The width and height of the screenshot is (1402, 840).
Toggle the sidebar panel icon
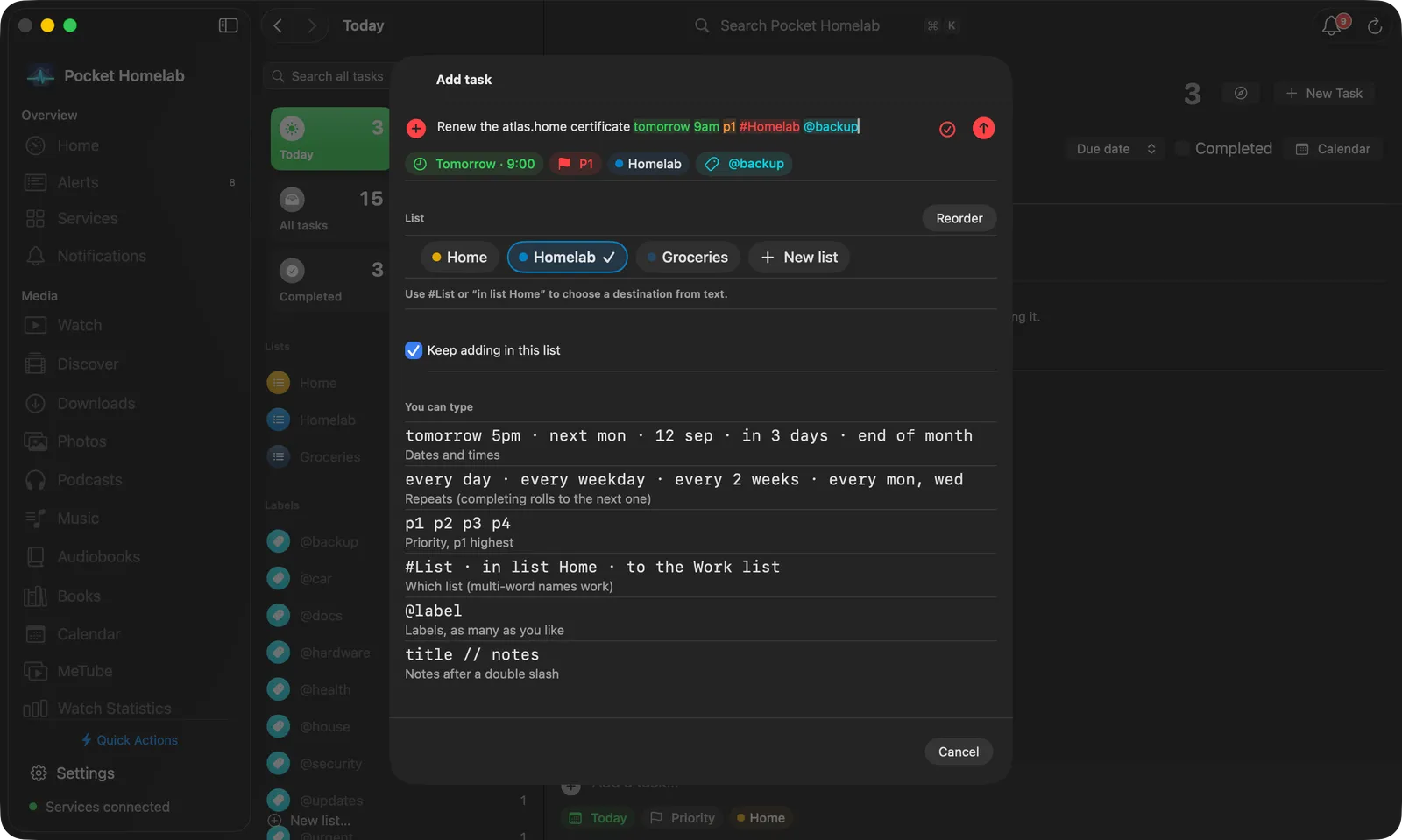pyautogui.click(x=228, y=25)
